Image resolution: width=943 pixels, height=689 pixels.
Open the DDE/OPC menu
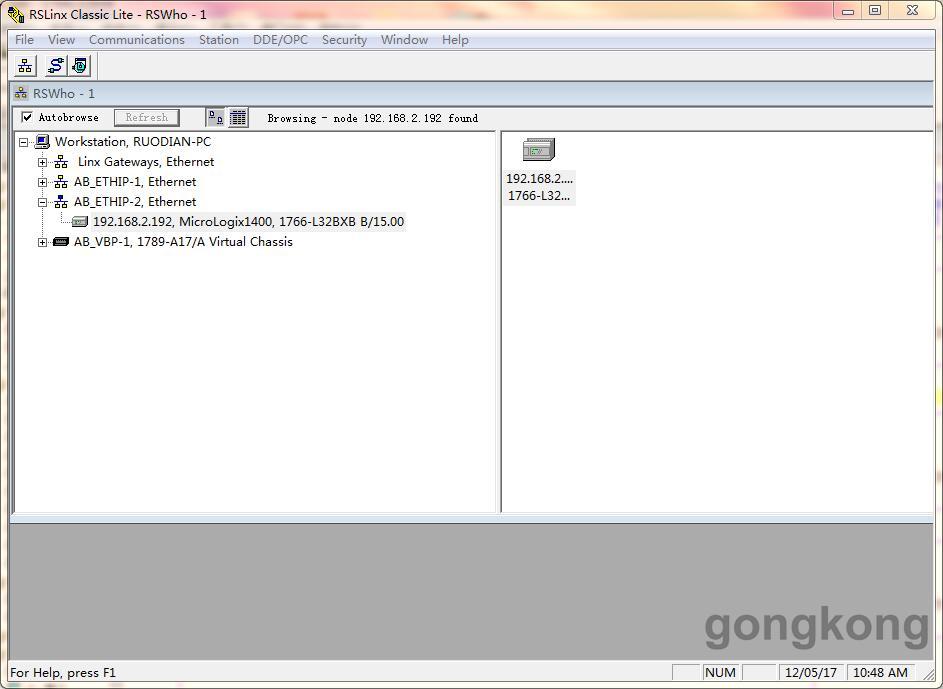tap(280, 40)
